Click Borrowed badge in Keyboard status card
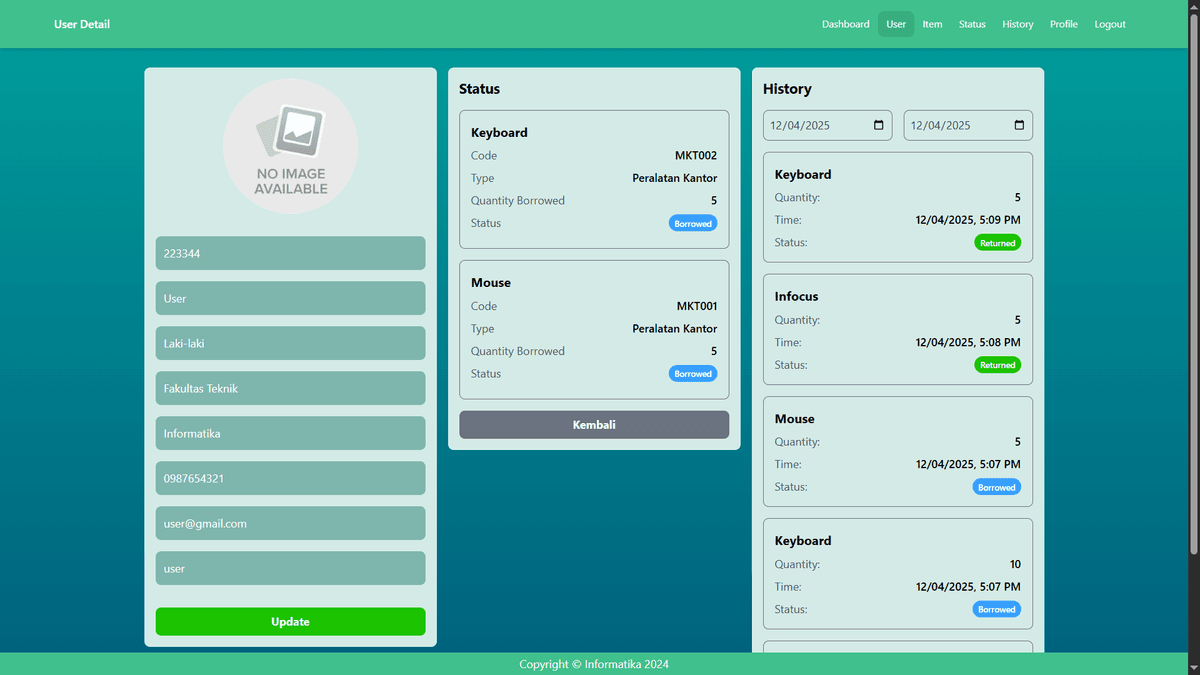The height and width of the screenshot is (675, 1200). [693, 224]
